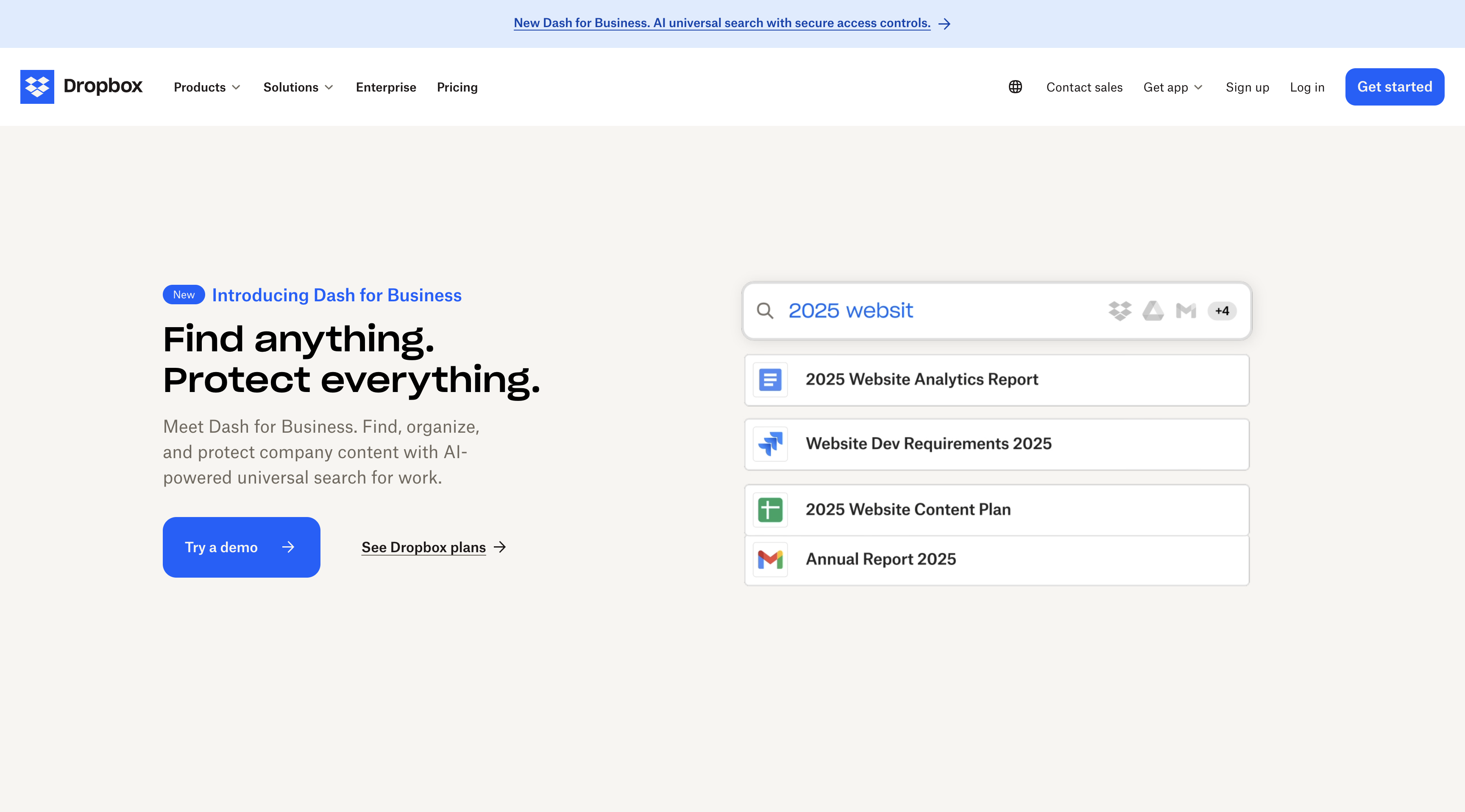Viewport: 1465px width, 812px height.
Task: Open the language globe selector
Action: tap(1015, 87)
